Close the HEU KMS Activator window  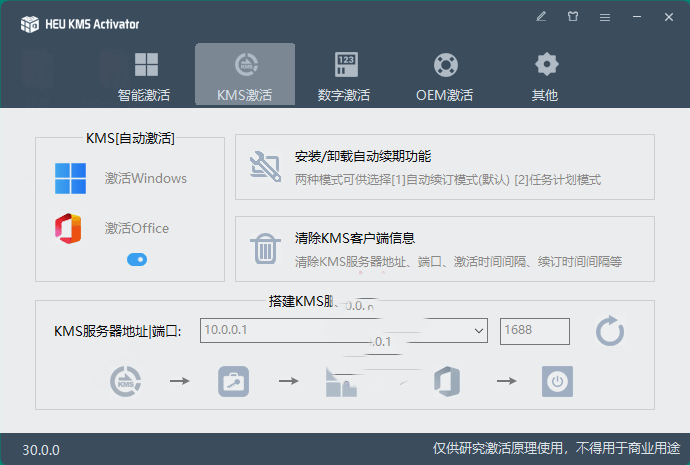click(668, 17)
